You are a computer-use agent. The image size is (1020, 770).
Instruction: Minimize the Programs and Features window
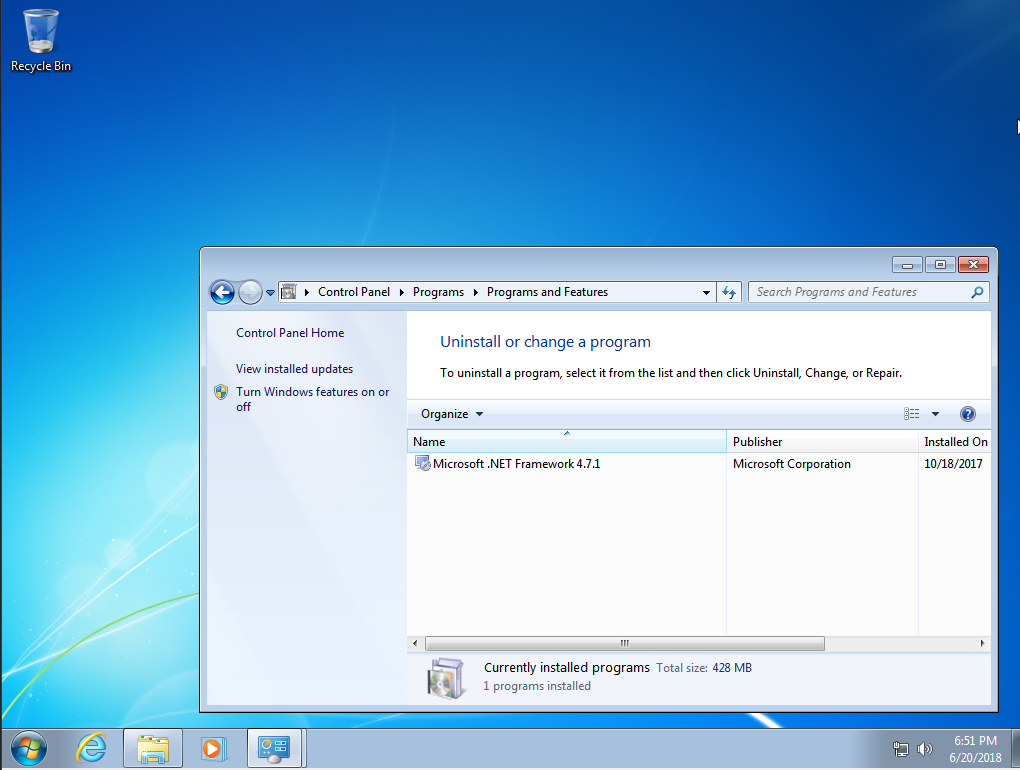click(x=907, y=264)
